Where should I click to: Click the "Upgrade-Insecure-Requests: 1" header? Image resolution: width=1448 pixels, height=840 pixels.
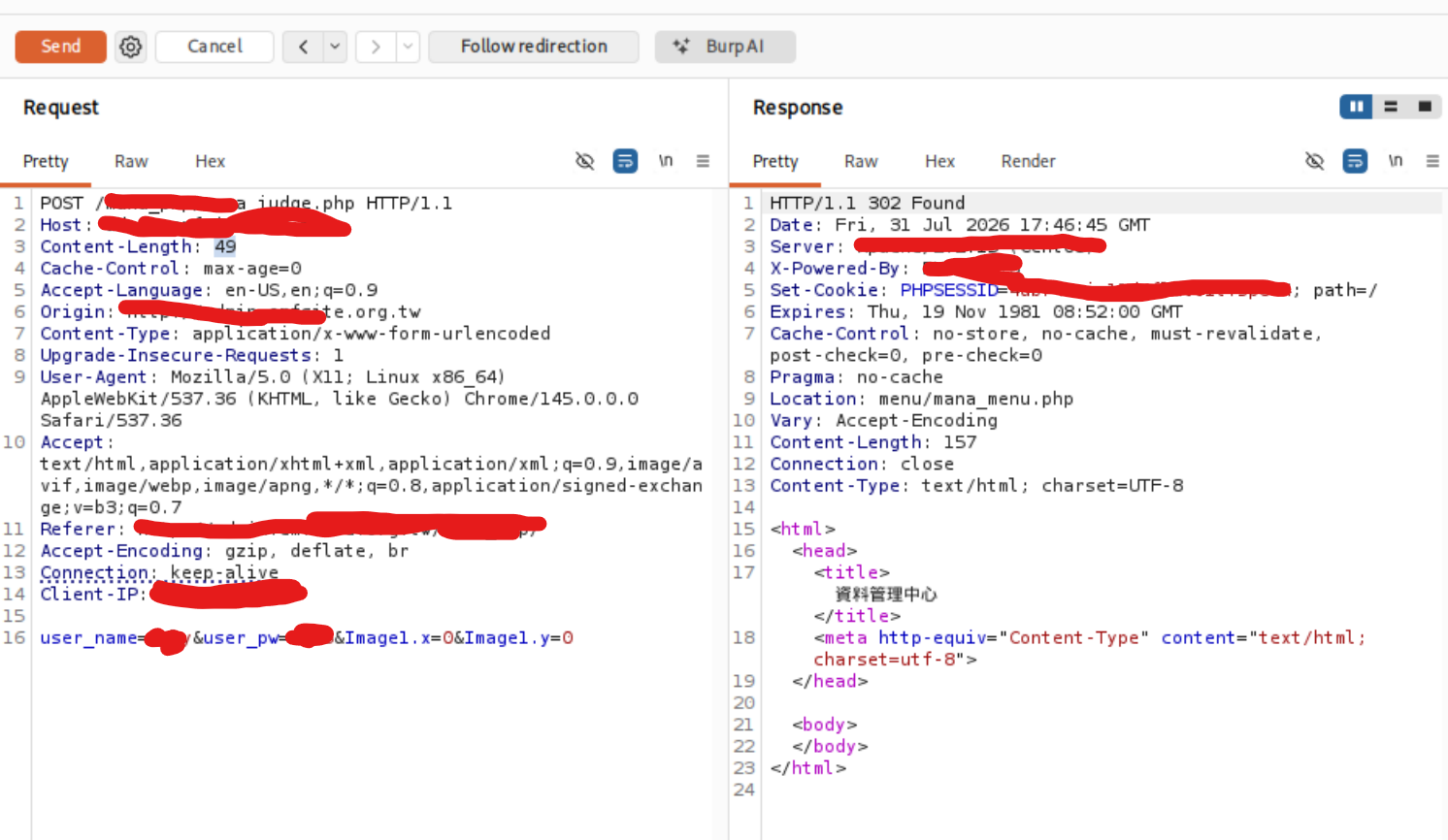pyautogui.click(x=191, y=355)
